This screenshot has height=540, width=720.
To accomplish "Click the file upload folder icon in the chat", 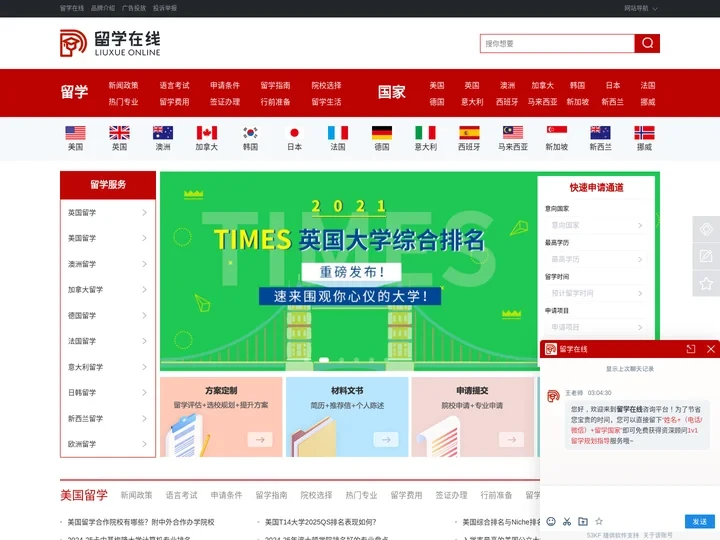I will pyautogui.click(x=583, y=521).
